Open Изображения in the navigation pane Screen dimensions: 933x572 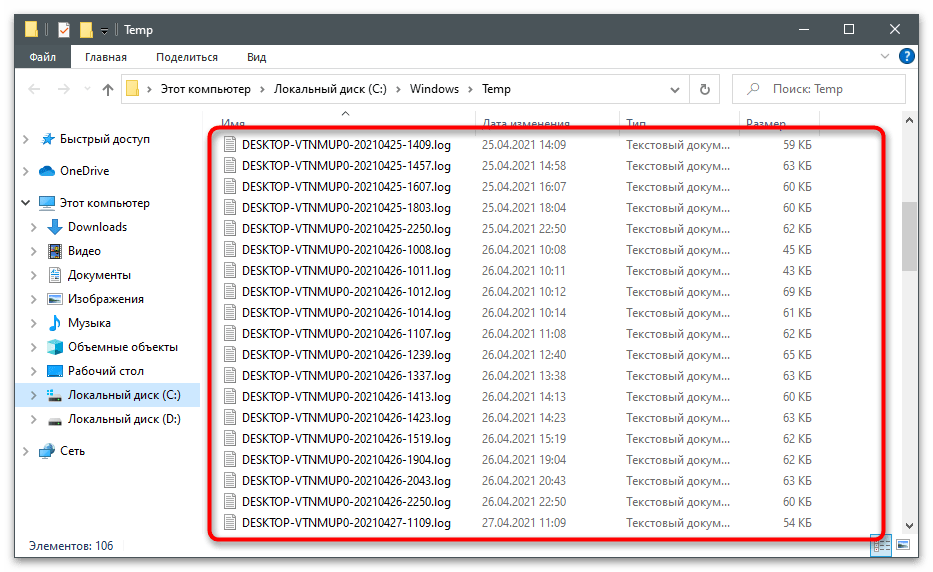(x=106, y=299)
